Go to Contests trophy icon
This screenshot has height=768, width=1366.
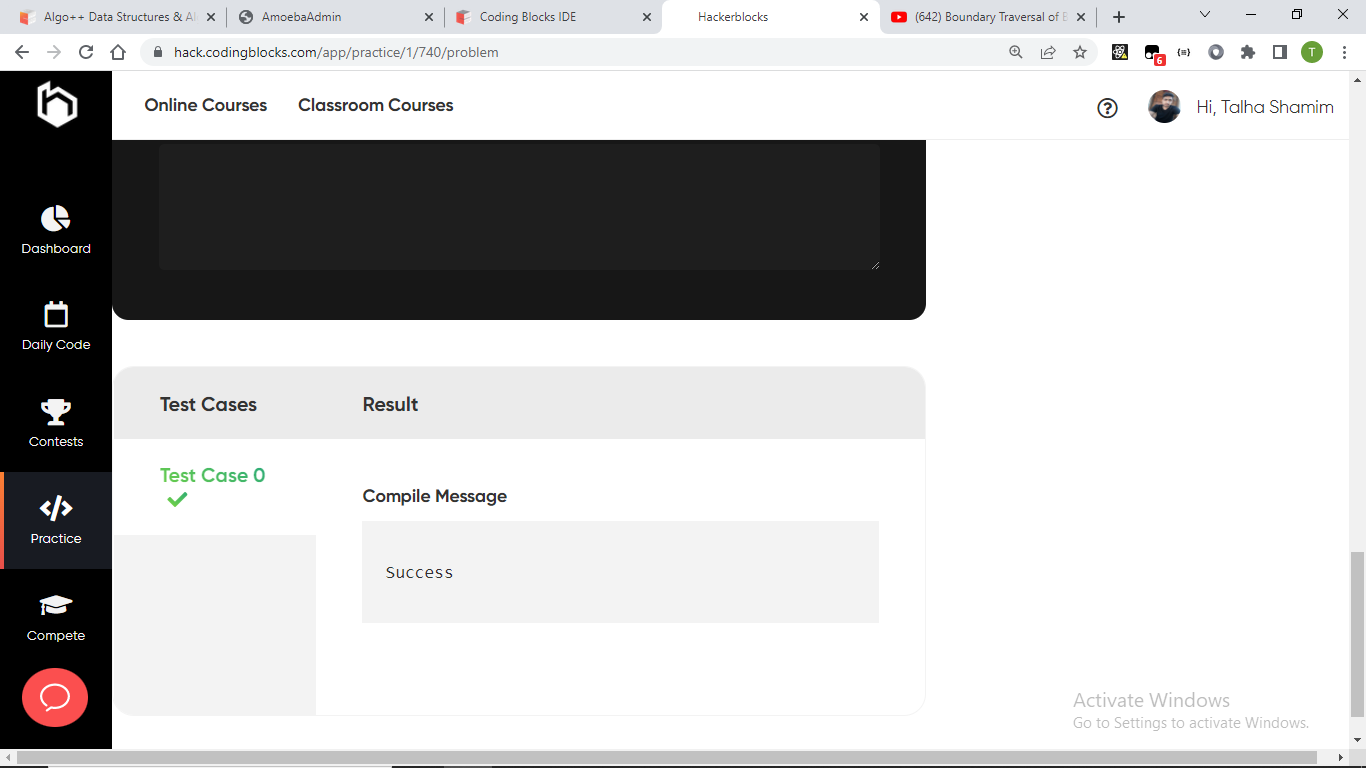[x=56, y=411]
